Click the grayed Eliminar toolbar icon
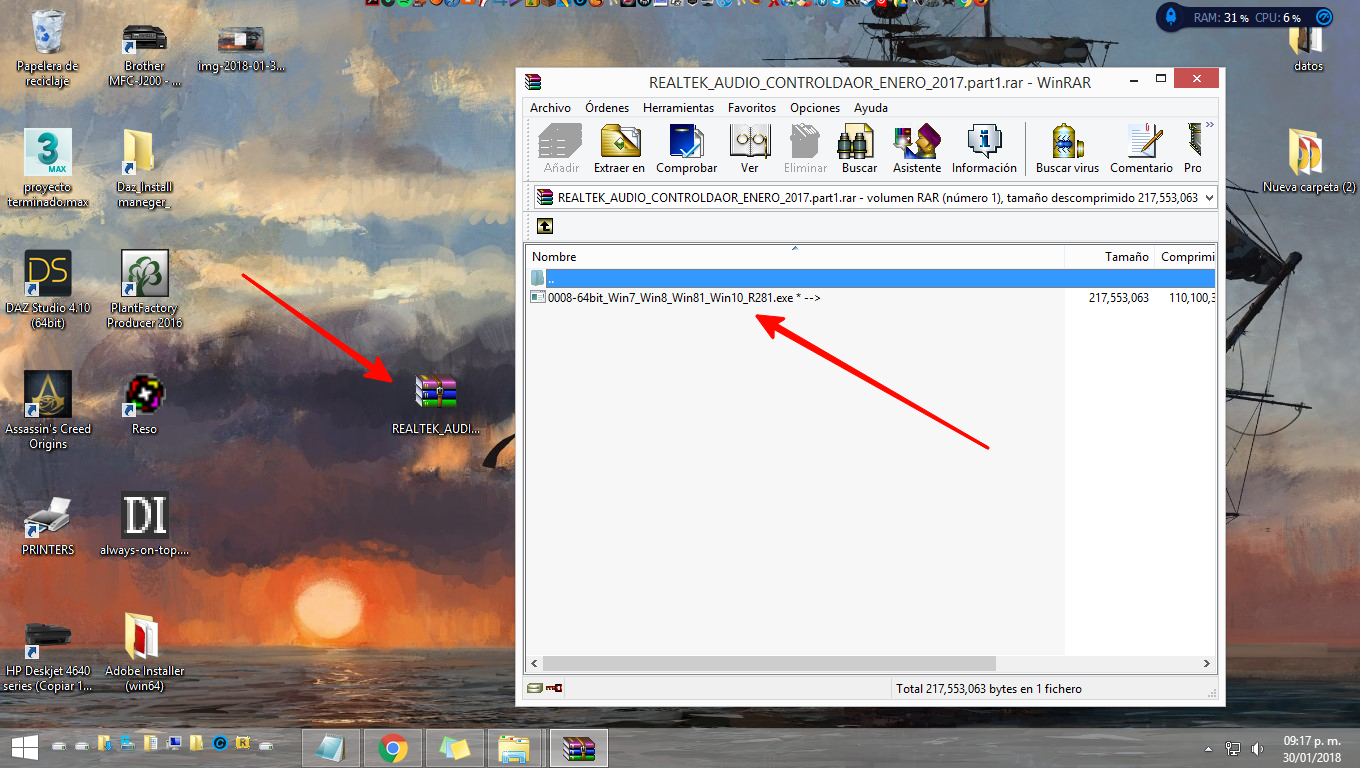Screen dimensions: 1360x768 click(805, 149)
